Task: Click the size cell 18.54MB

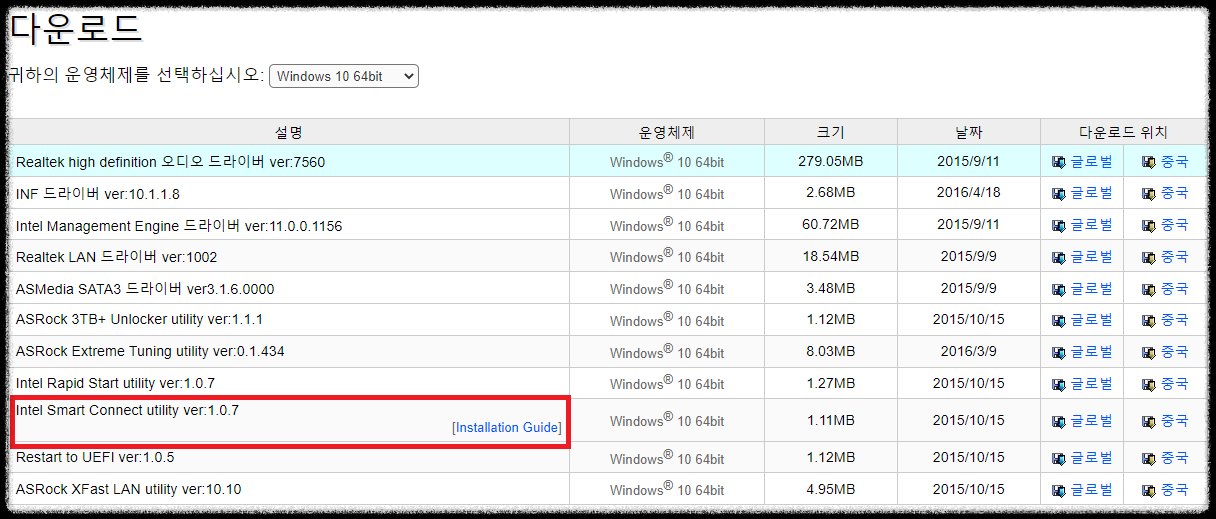Action: 831,257
